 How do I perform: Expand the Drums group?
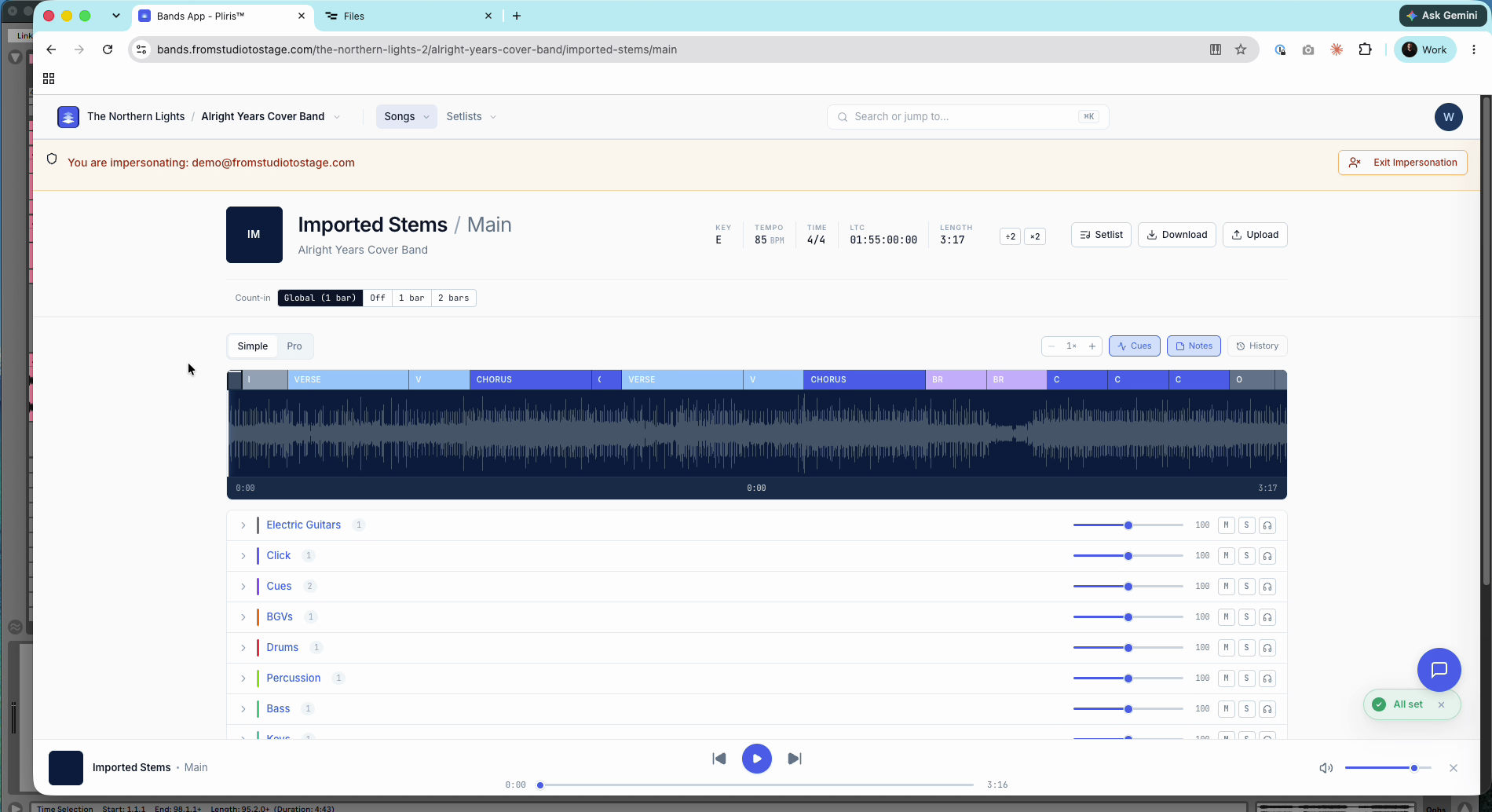243,648
